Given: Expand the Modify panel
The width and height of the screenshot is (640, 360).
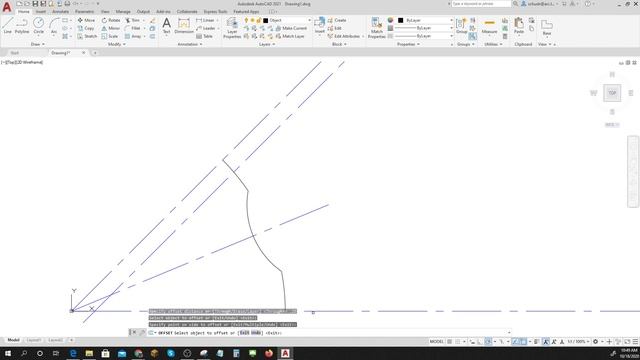Looking at the screenshot, I should tap(116, 44).
